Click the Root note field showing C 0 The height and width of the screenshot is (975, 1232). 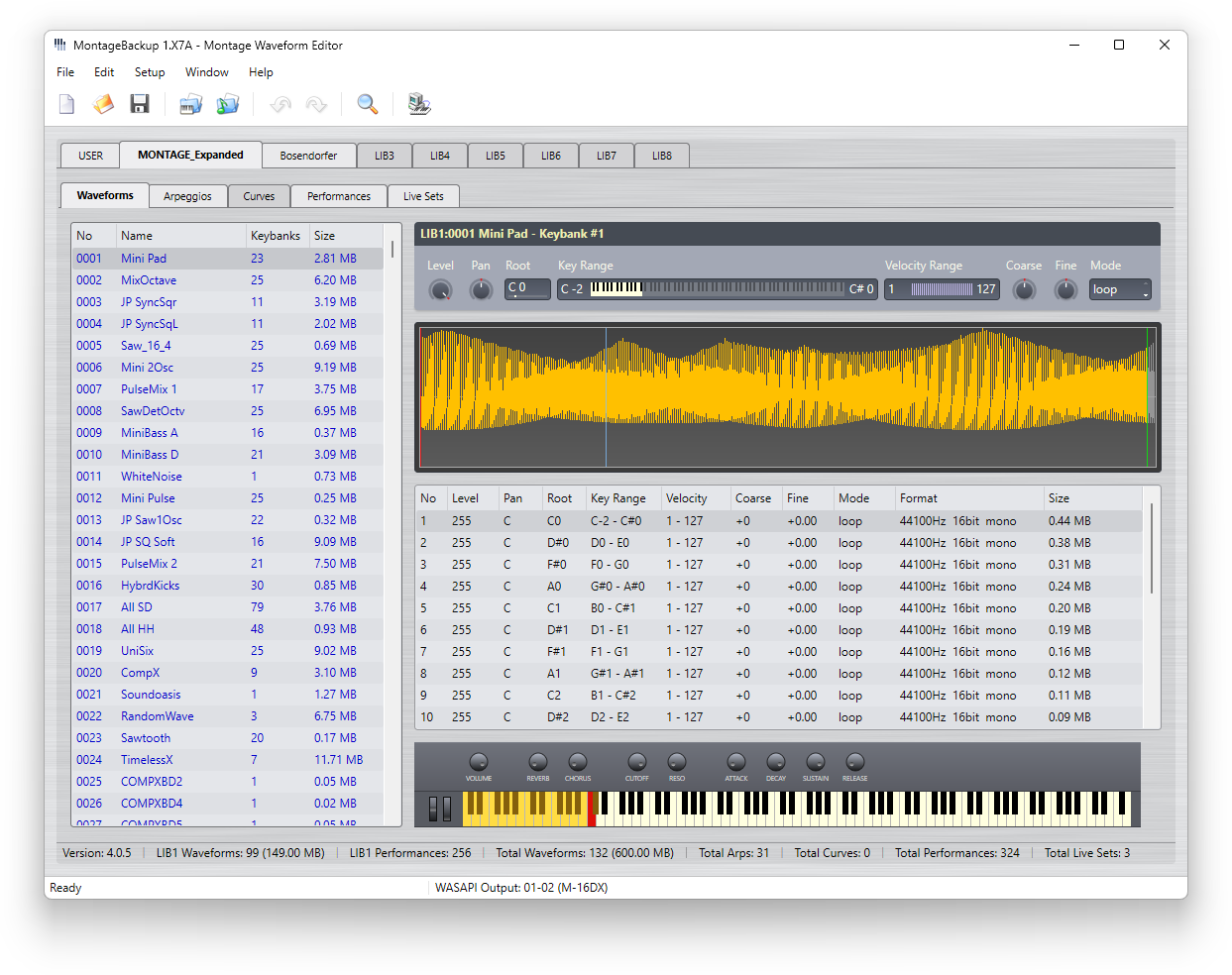527,288
